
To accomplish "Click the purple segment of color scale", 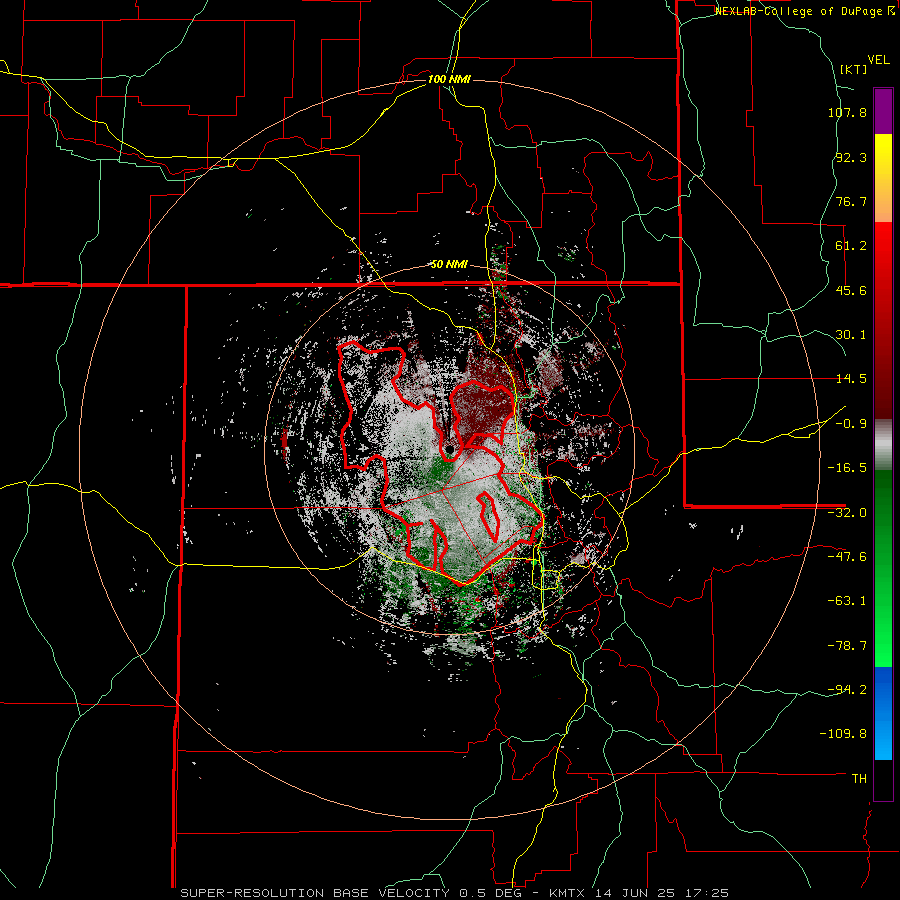I will [x=883, y=111].
